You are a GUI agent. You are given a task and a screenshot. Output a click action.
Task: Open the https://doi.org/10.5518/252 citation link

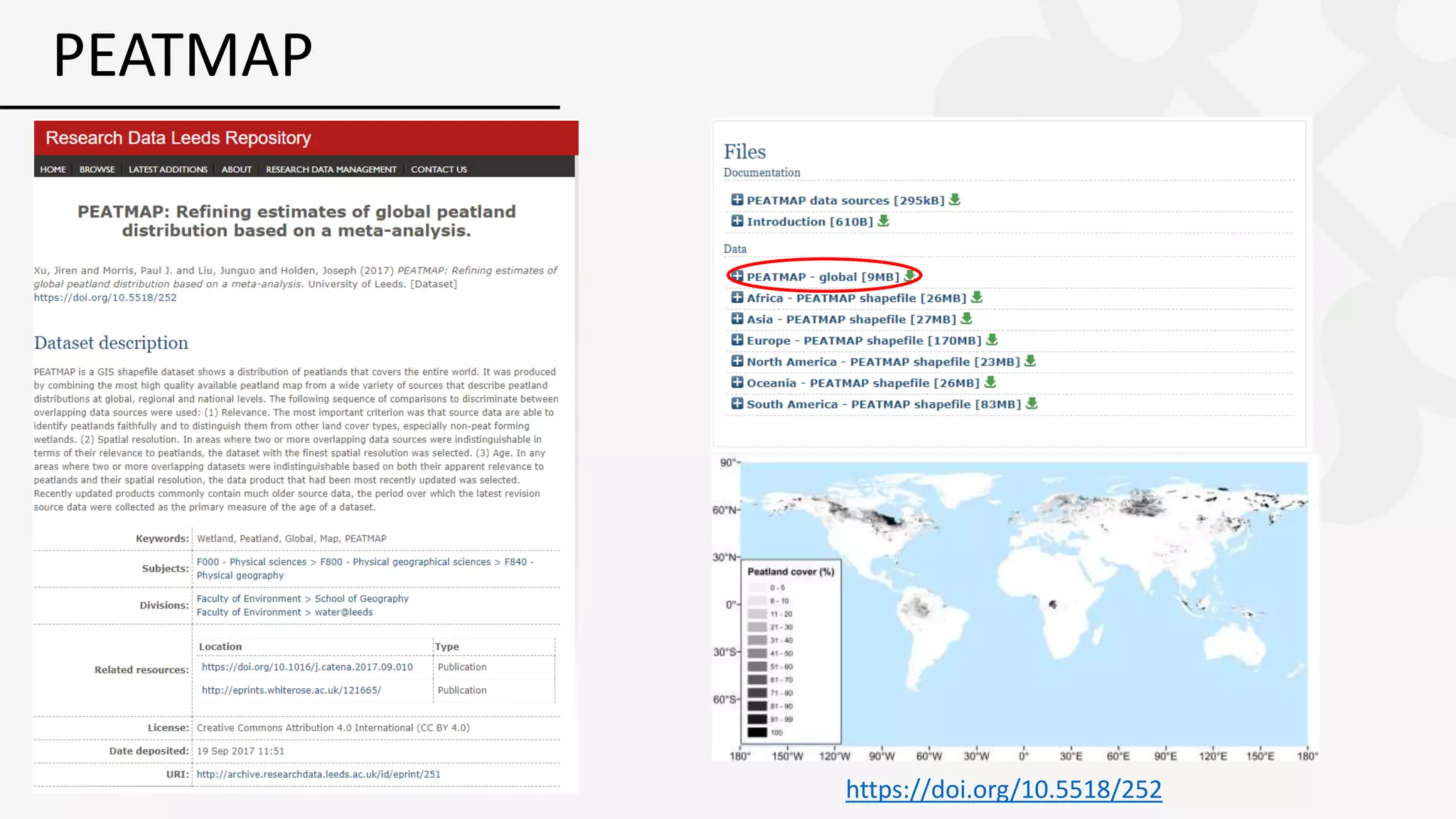pos(105,297)
